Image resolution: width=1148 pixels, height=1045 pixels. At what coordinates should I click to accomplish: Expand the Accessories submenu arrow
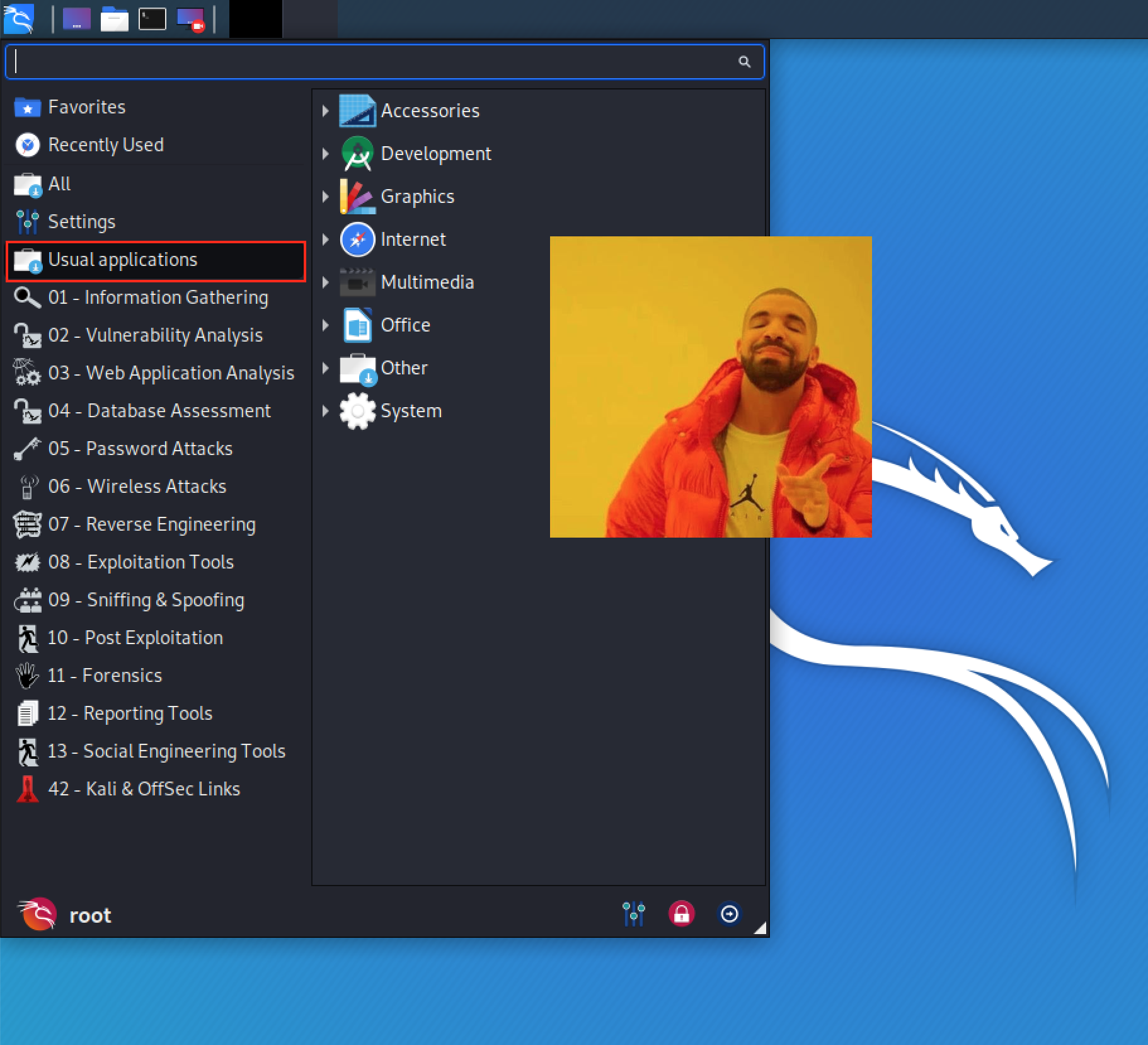tap(325, 111)
